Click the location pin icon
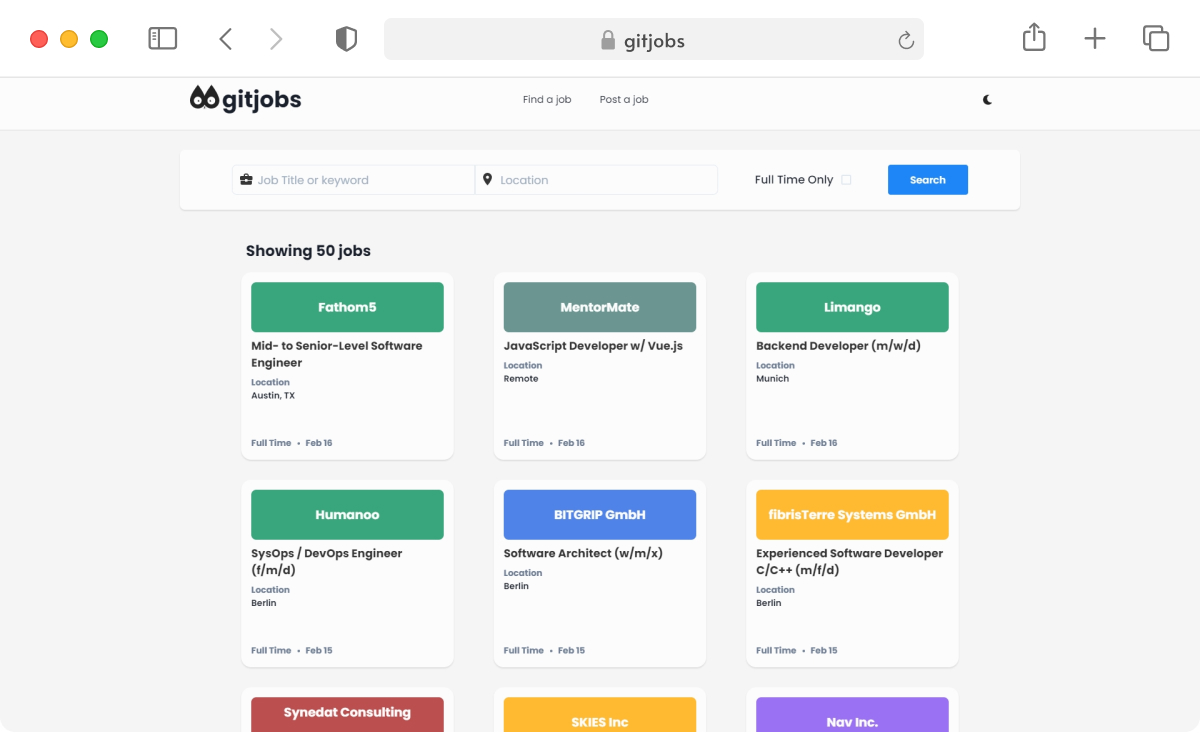The height and width of the screenshot is (733, 1200). 488,179
